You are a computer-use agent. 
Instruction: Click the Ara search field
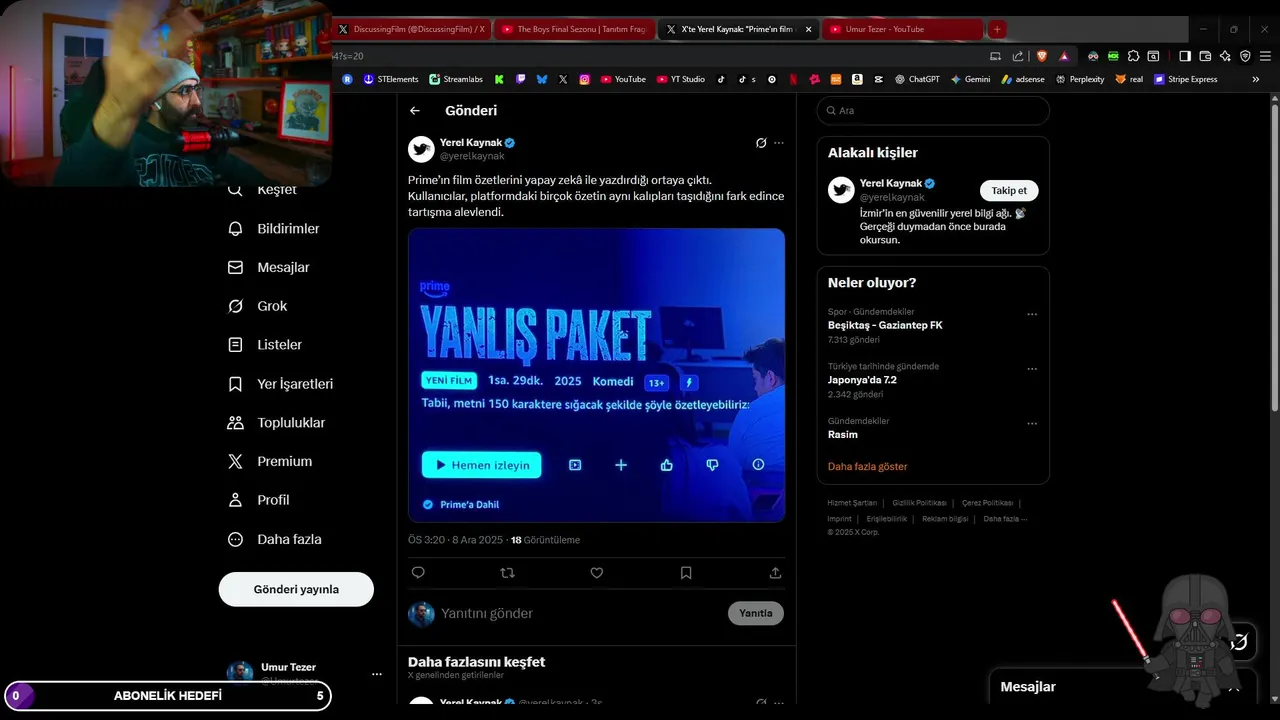933,111
